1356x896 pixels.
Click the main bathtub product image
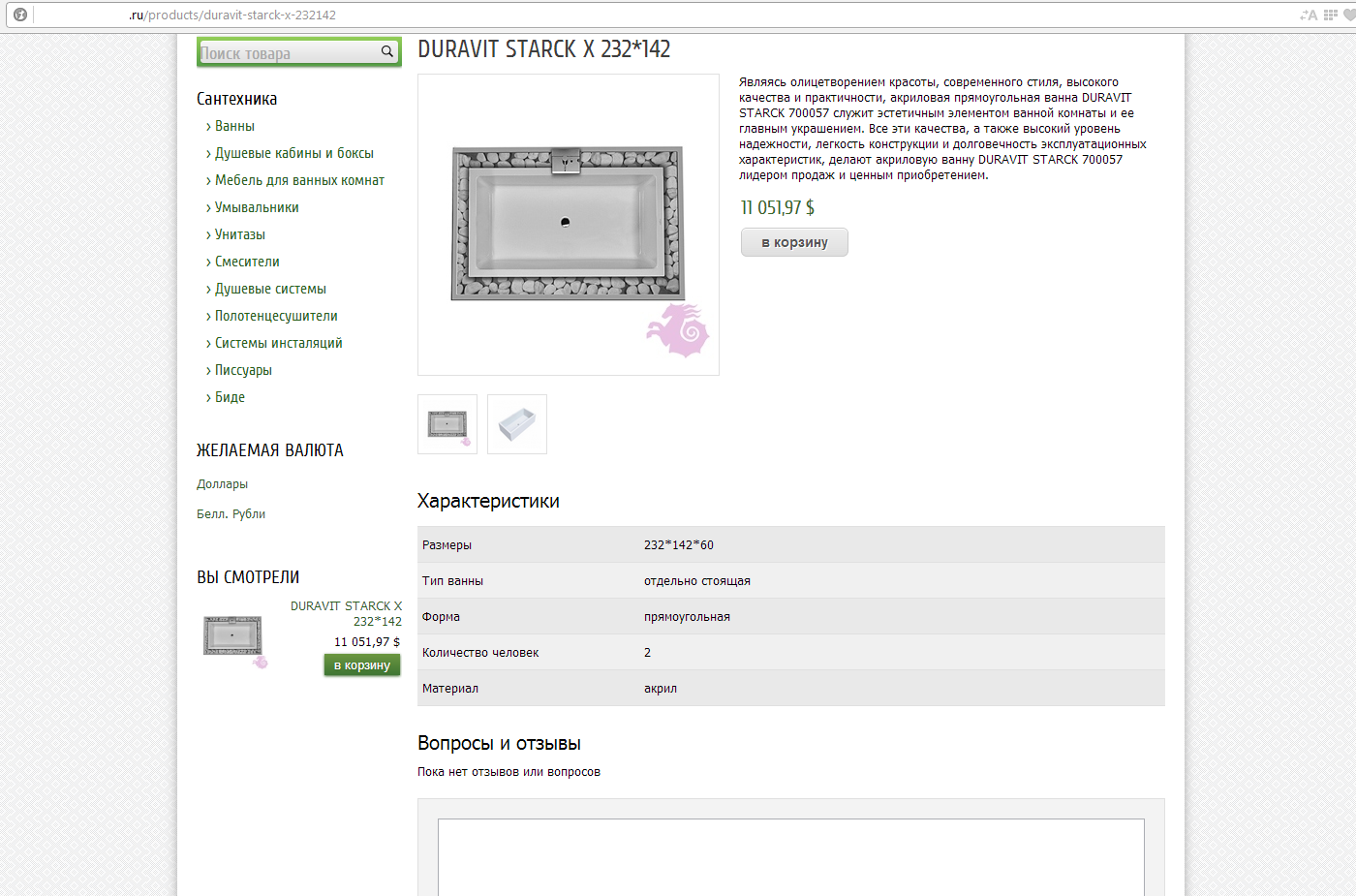tap(568, 225)
